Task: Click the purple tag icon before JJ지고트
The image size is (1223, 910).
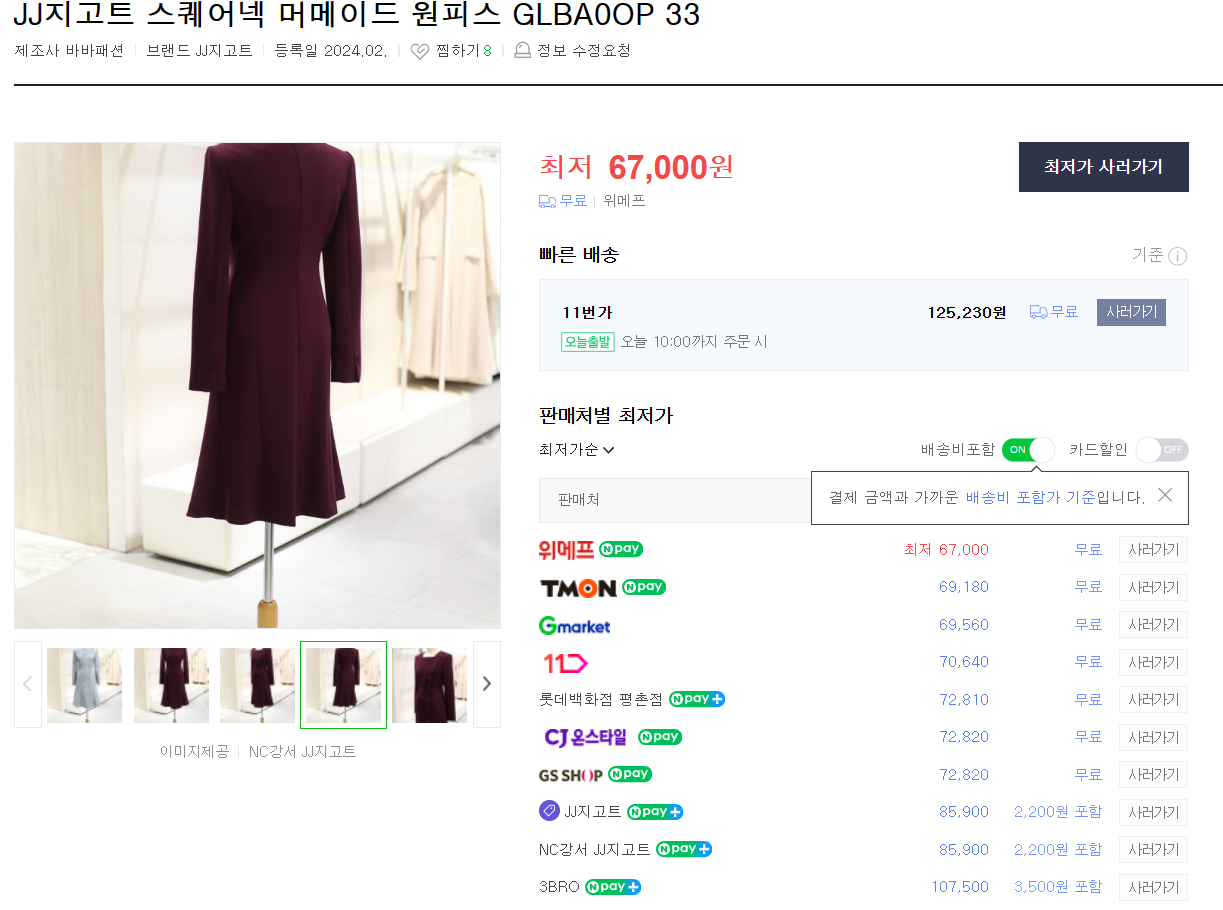Action: (x=549, y=811)
